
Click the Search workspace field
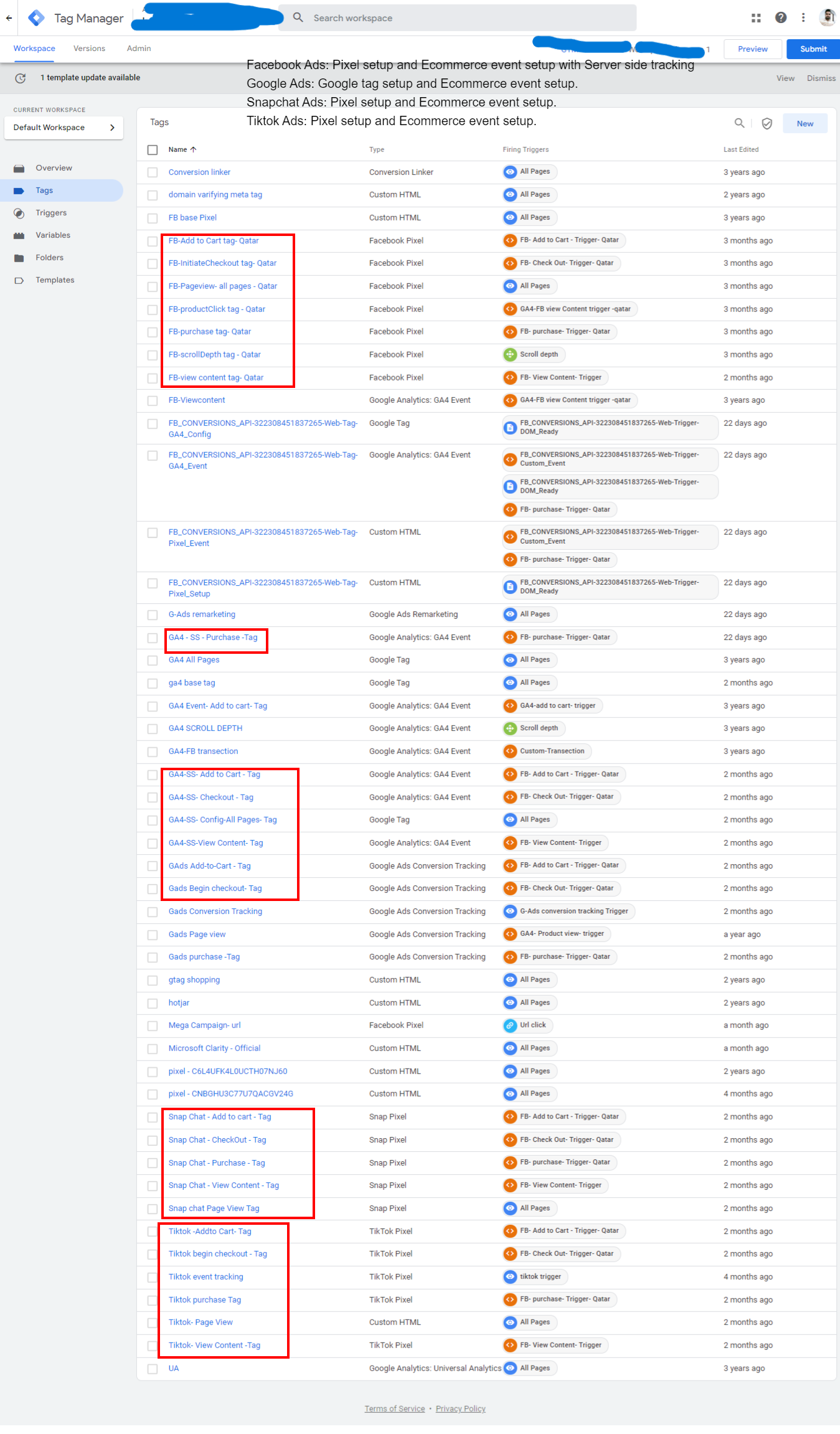point(457,18)
